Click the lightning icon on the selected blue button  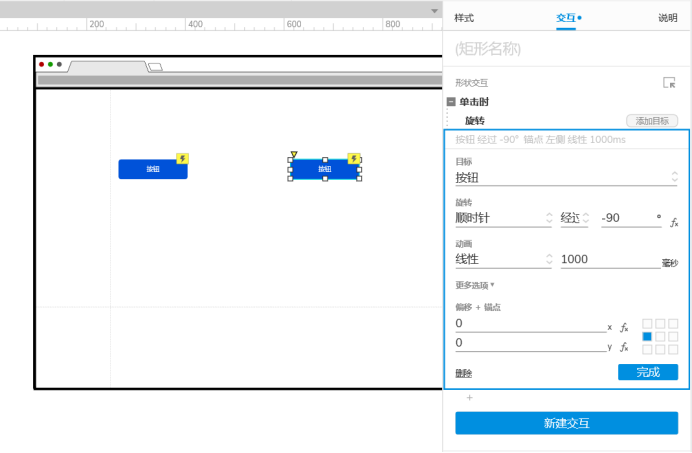(x=354, y=159)
